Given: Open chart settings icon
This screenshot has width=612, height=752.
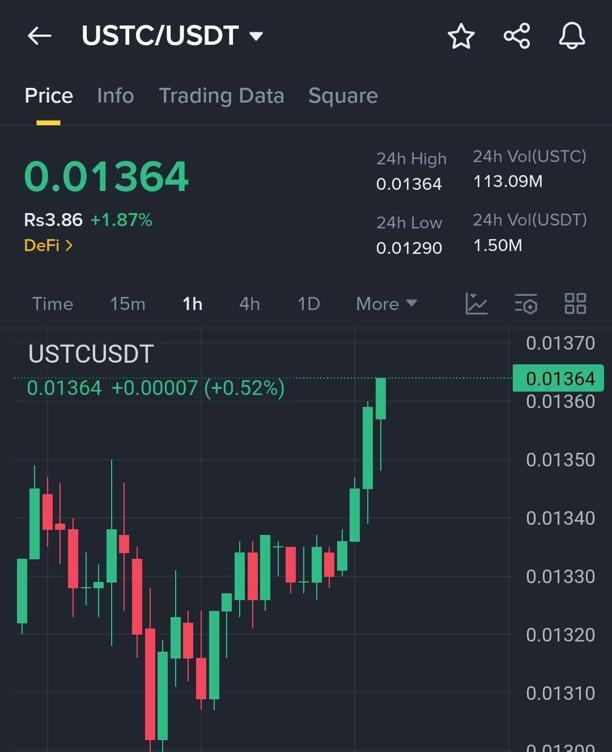Looking at the screenshot, I should [x=526, y=304].
